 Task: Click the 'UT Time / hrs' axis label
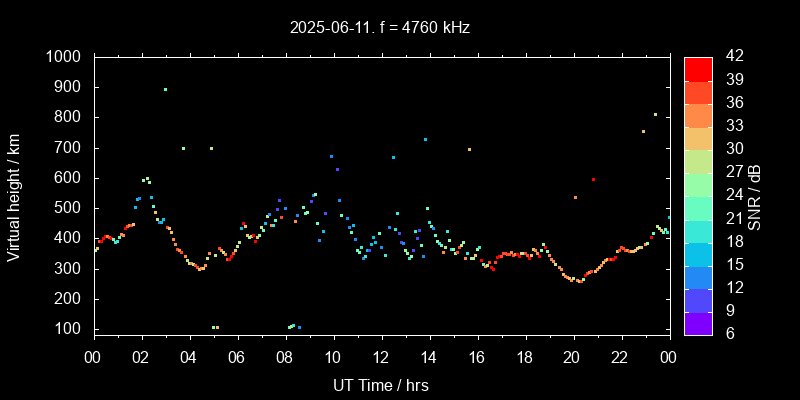coord(380,385)
